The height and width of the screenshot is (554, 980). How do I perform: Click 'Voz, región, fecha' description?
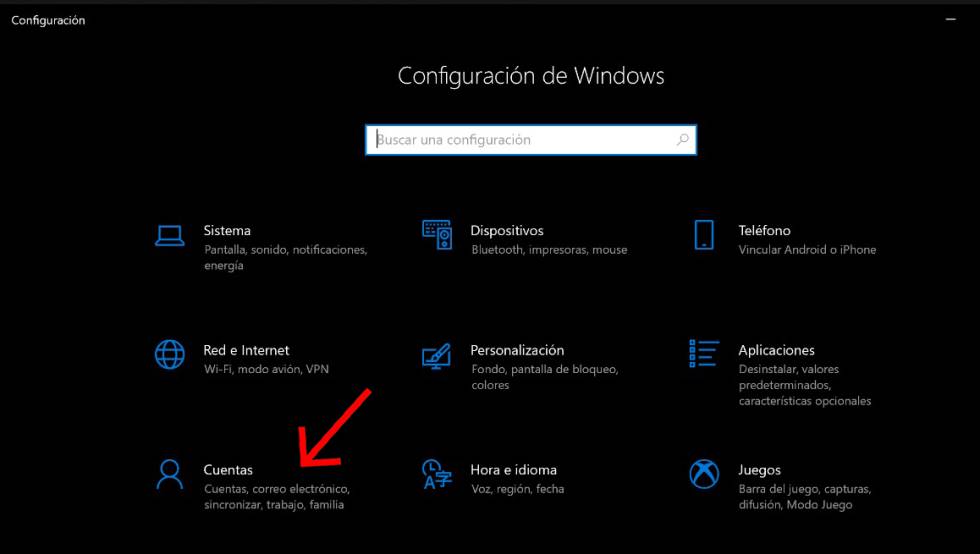[518, 489]
